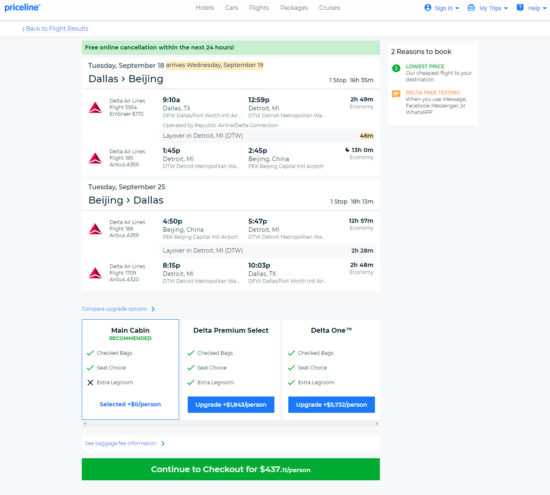Click '2:45p' Beijing arrival time
Image resolution: width=550 pixels, height=495 pixels.
(258, 150)
